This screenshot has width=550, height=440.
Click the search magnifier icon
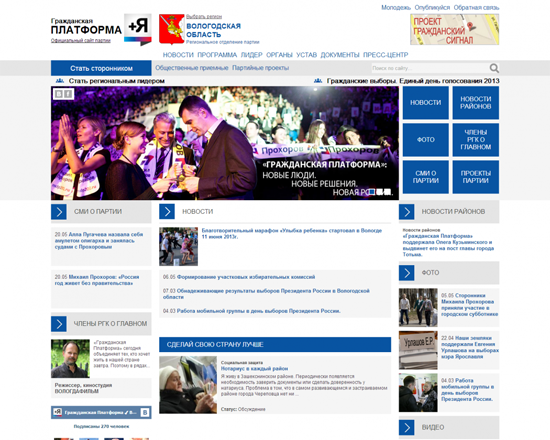[494, 68]
